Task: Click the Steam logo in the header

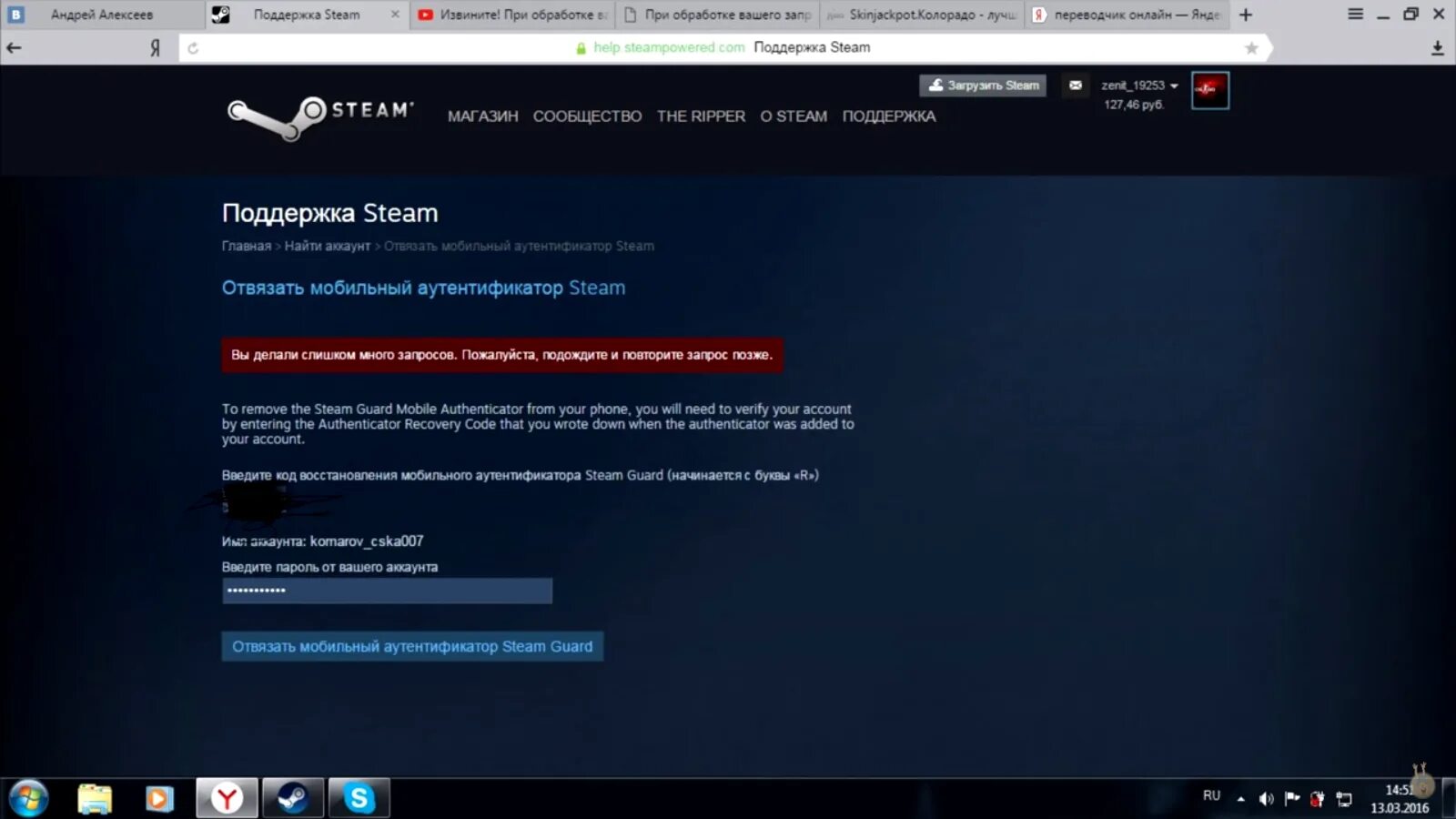Action: click(320, 117)
